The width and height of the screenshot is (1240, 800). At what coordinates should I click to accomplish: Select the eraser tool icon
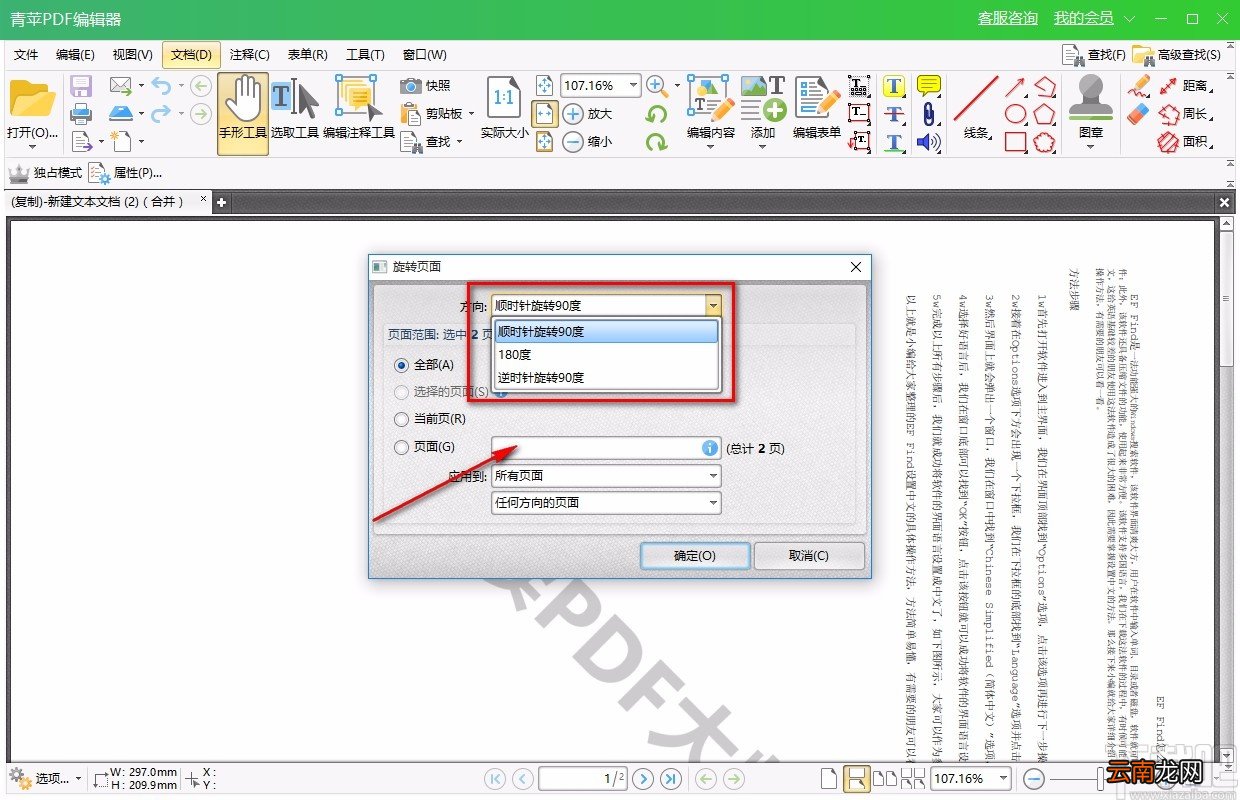tap(1139, 114)
